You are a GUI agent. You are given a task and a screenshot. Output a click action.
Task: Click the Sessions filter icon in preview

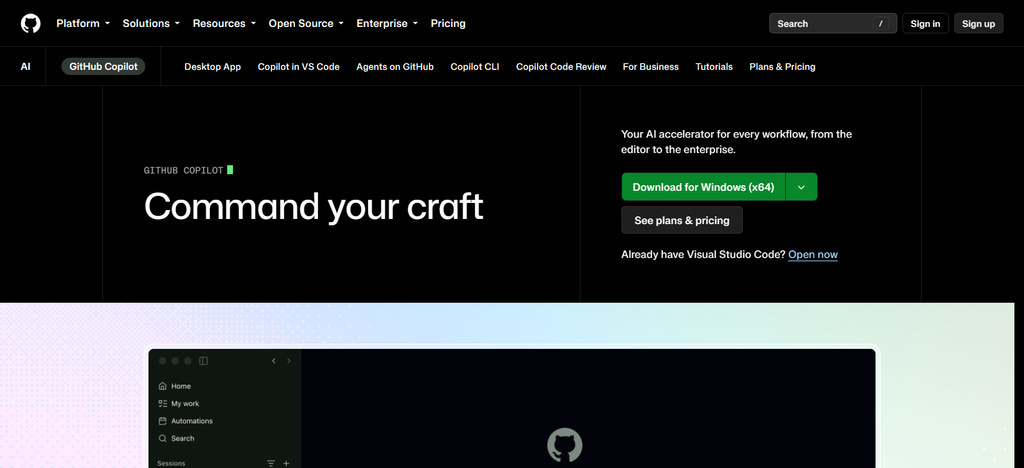coord(271,463)
